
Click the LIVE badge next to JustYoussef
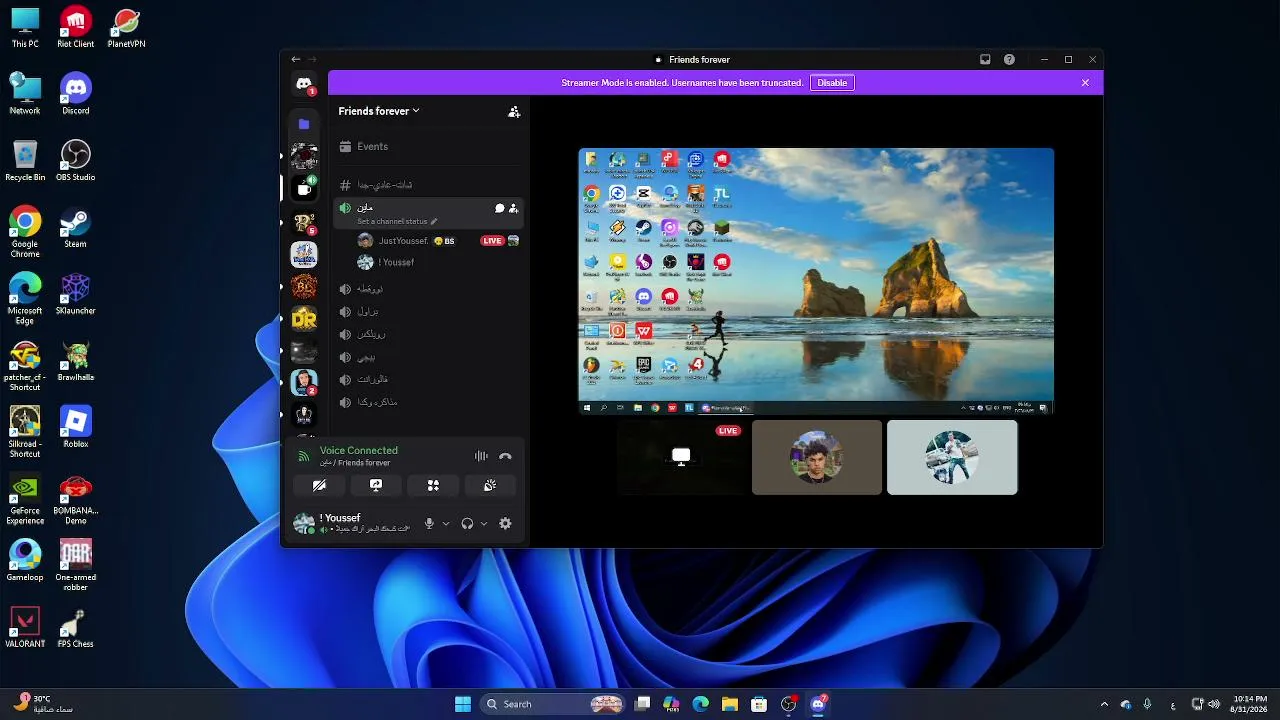click(x=492, y=241)
